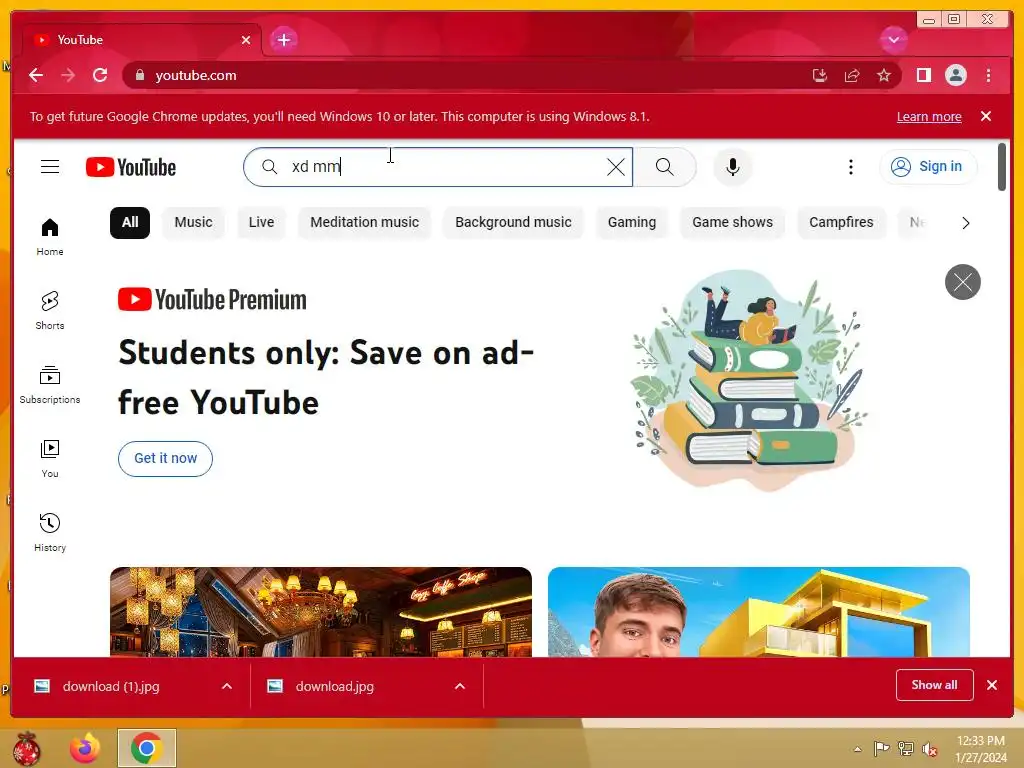
Task: Click the install app icon in address bar
Action: pos(820,75)
